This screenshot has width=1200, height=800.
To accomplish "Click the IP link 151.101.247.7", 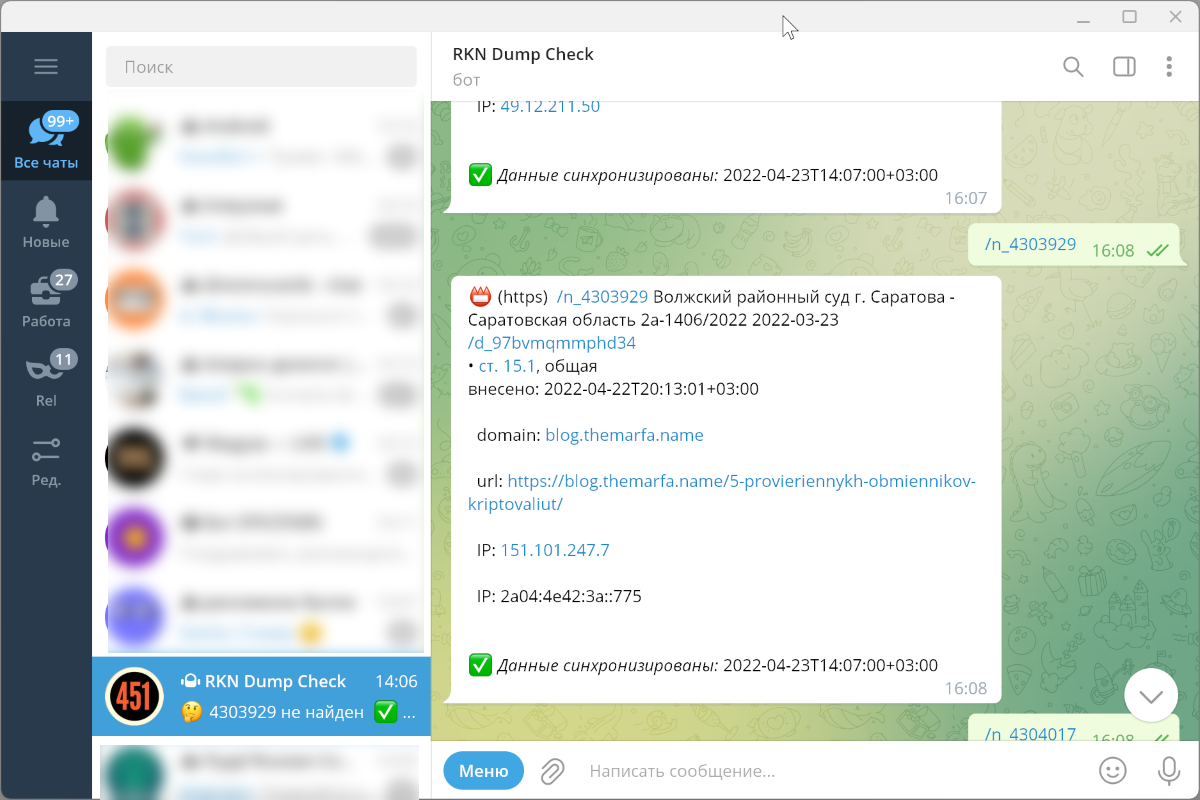I will [x=555, y=550].
